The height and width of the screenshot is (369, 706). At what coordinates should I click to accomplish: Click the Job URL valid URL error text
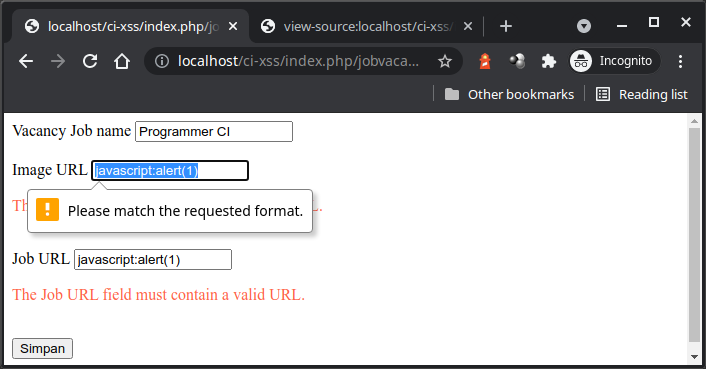pyautogui.click(x=158, y=295)
